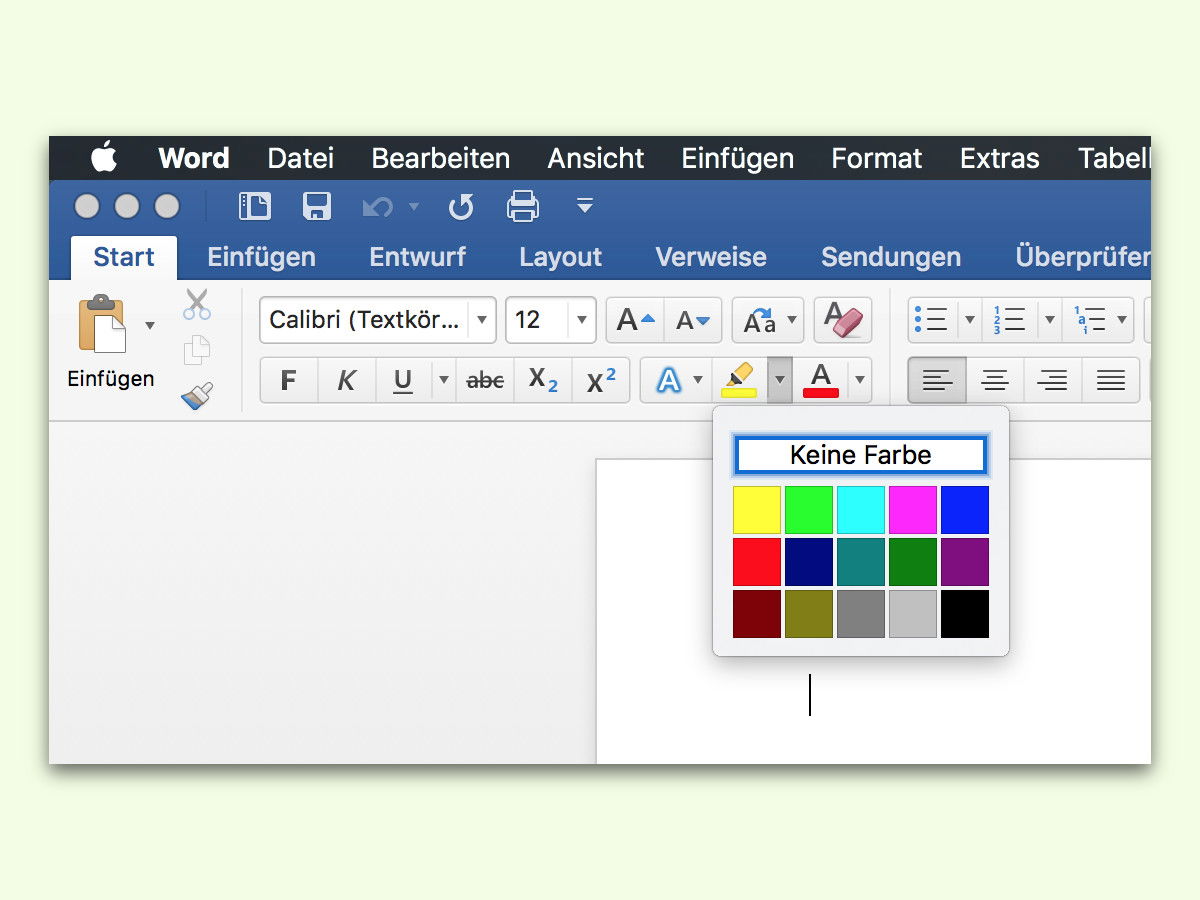Decrease font size with smaller A icon
The image size is (1200, 900).
pyautogui.click(x=693, y=320)
